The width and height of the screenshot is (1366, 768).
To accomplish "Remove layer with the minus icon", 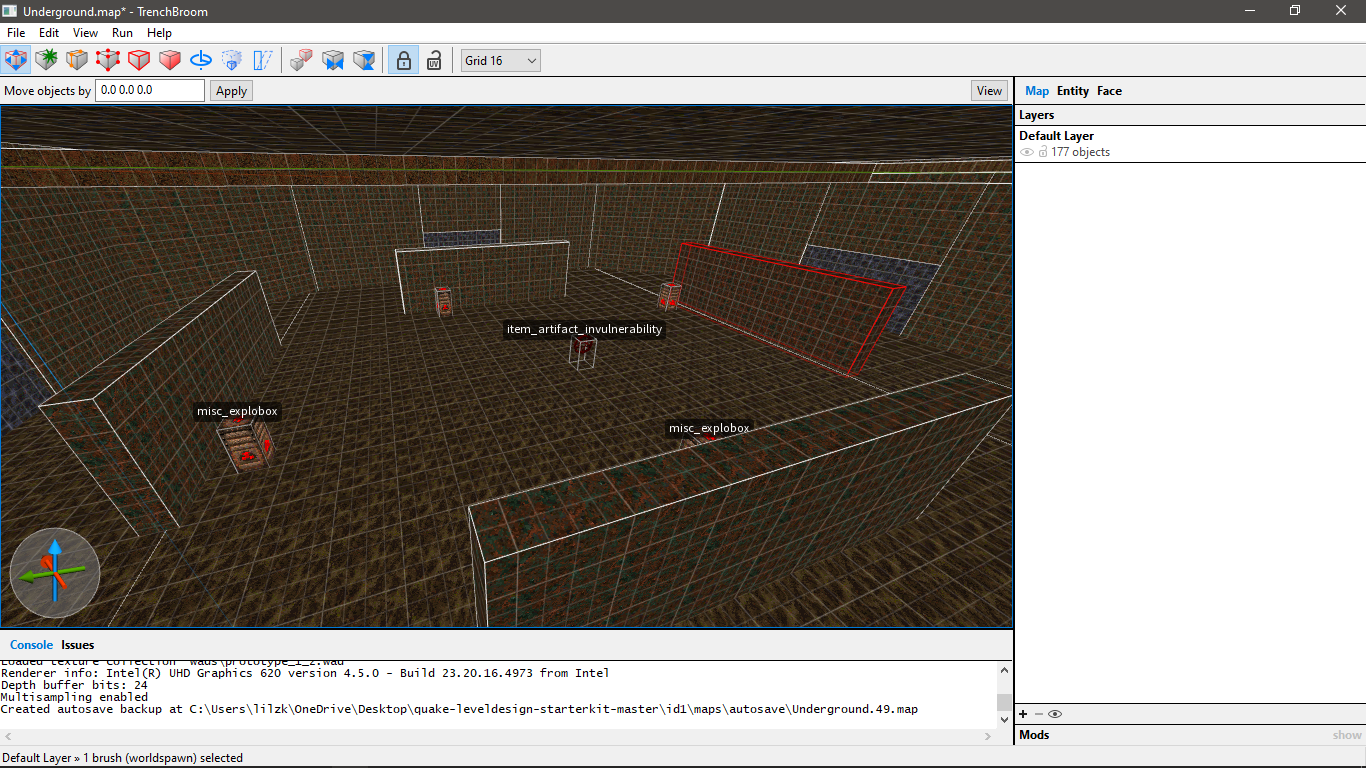I will (1038, 714).
